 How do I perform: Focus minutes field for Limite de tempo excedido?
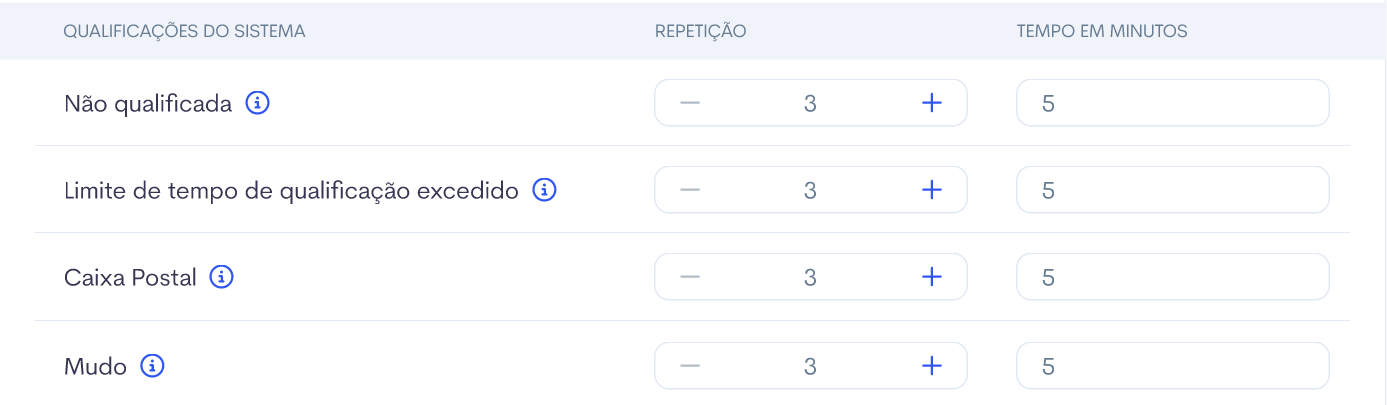1173,190
